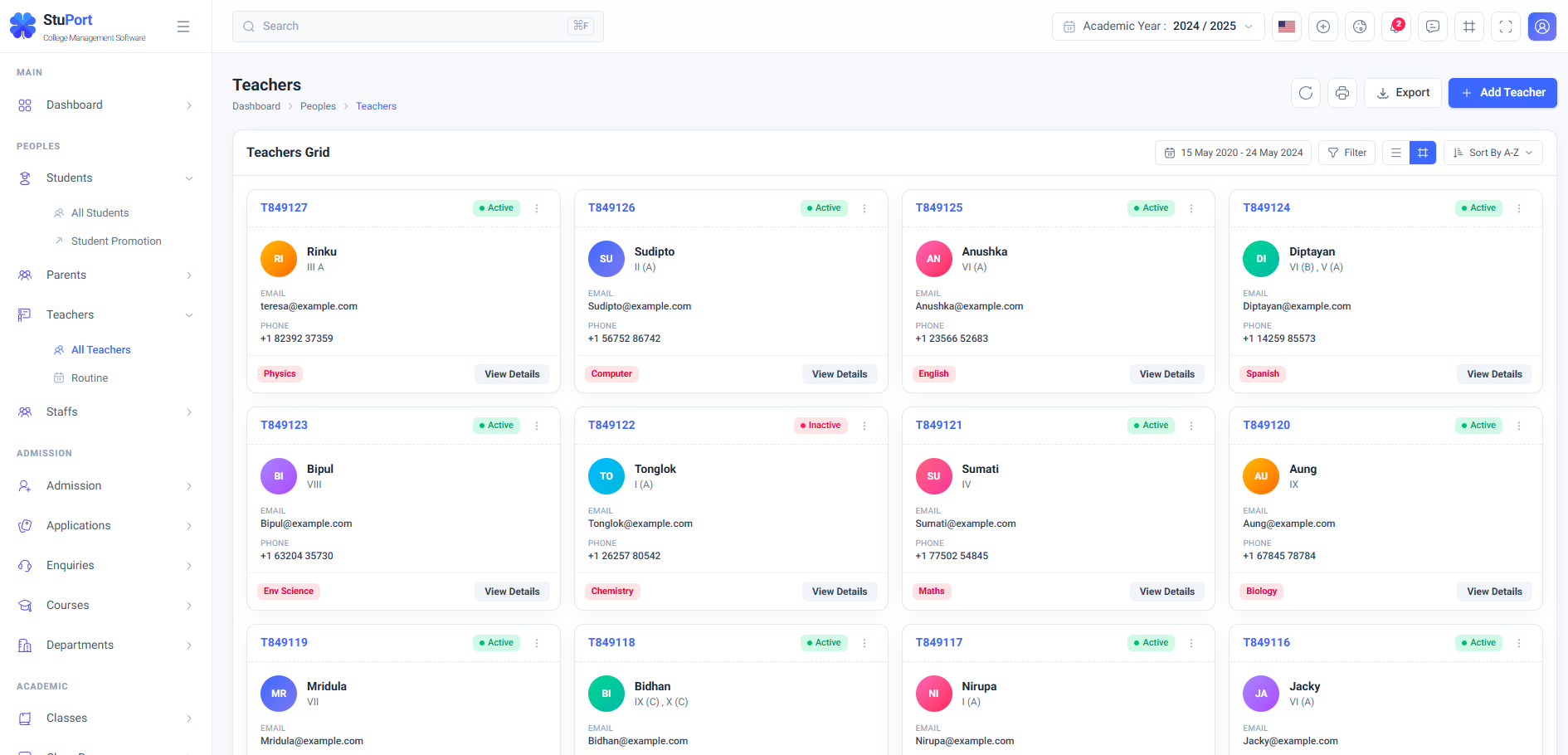Open options menu for T849122 card
Image resolution: width=1568 pixels, height=755 pixels.
click(x=864, y=426)
